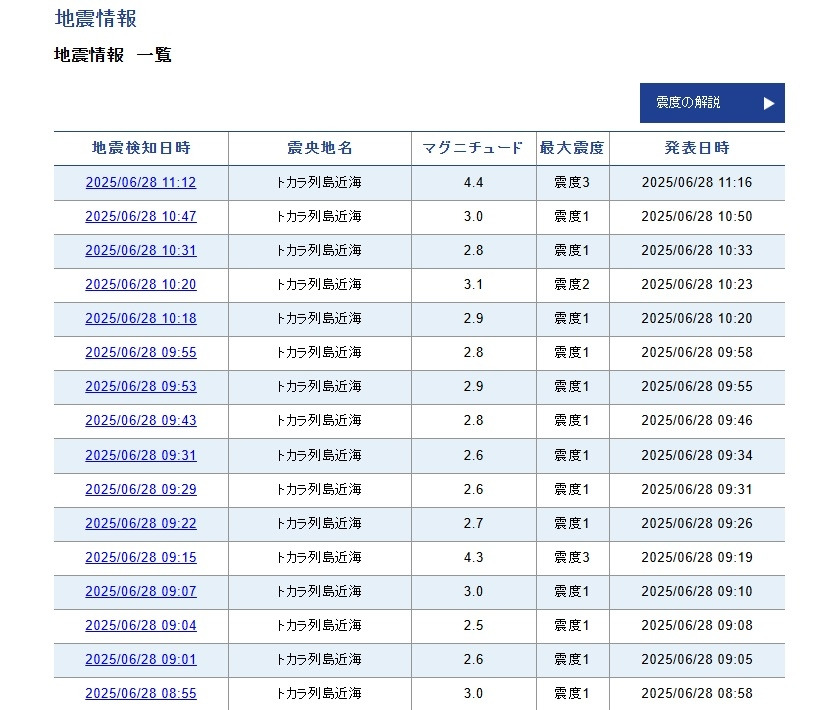Viewport: 834px width, 710px height.
Task: Click announcement time 2025/06/28 09:34
Action: click(697, 456)
